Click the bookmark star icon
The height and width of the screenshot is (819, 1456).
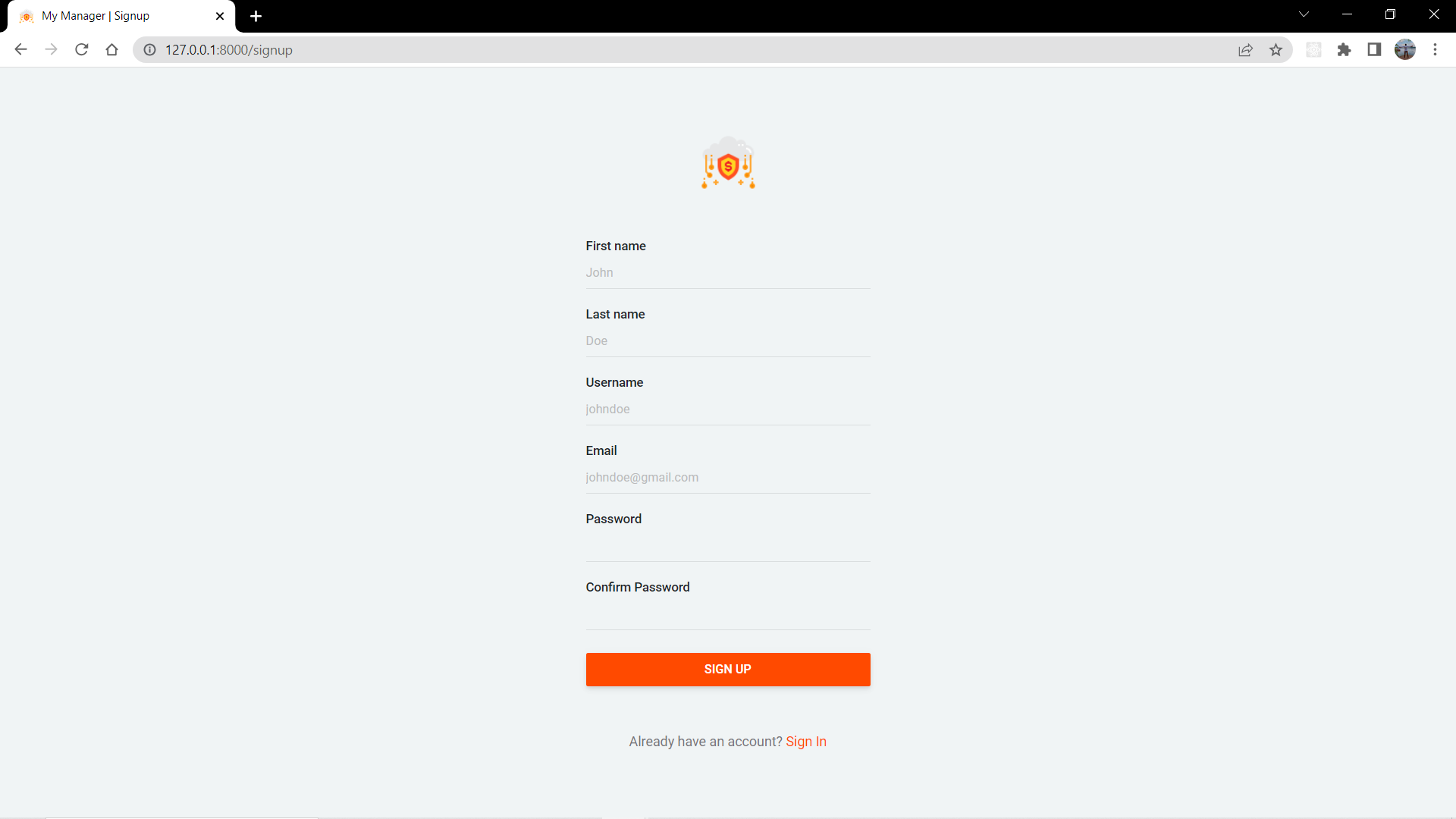point(1276,50)
